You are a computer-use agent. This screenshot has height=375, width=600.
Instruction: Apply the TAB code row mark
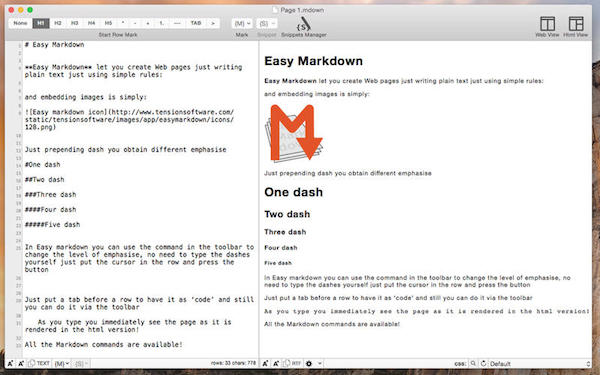coord(196,23)
